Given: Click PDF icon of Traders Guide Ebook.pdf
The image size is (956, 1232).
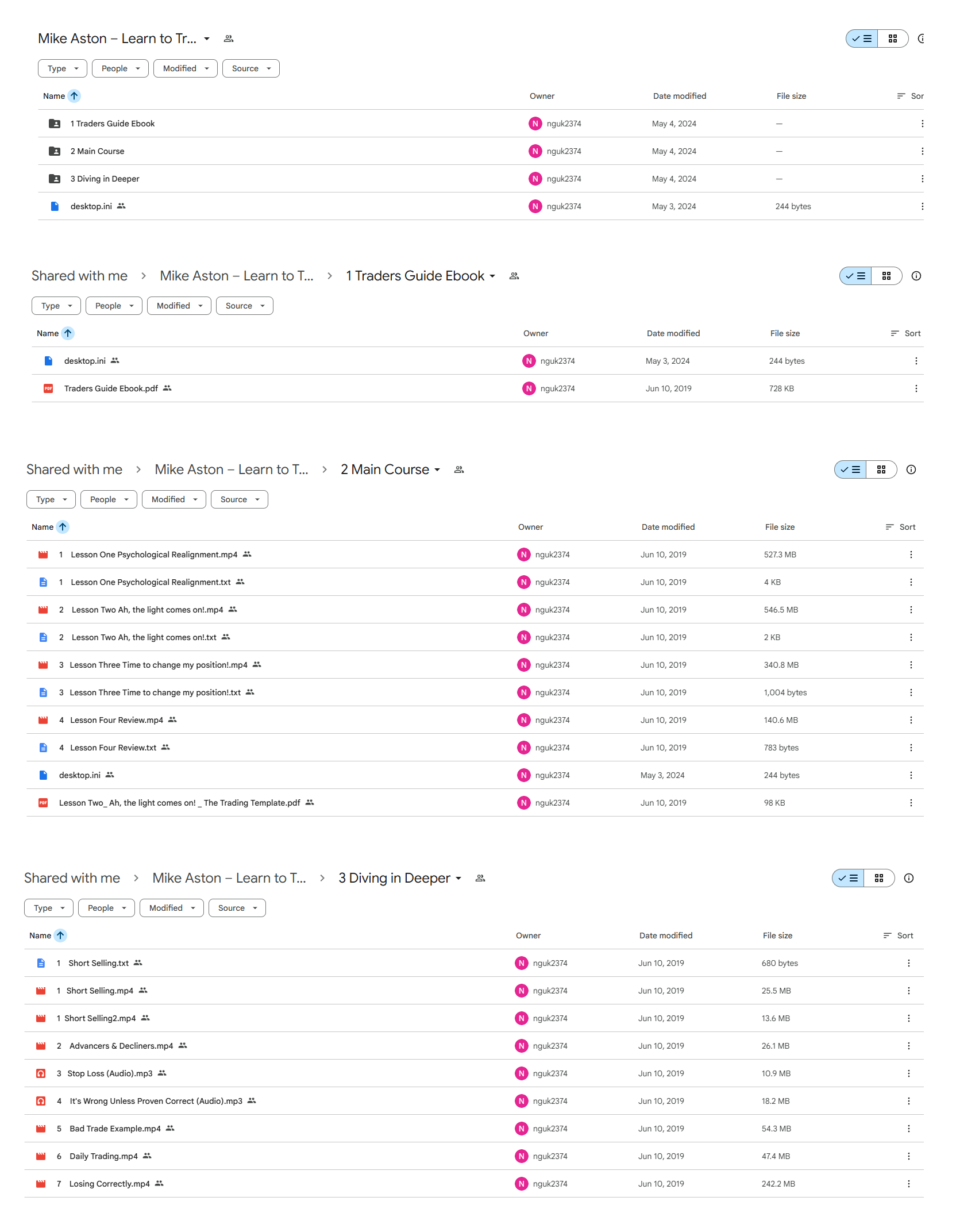Looking at the screenshot, I should pos(48,388).
